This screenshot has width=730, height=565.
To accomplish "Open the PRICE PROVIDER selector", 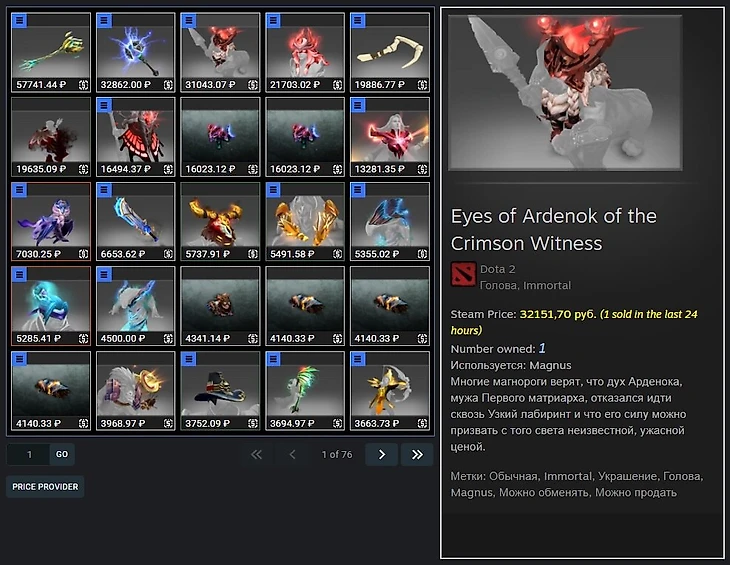I will [45, 487].
